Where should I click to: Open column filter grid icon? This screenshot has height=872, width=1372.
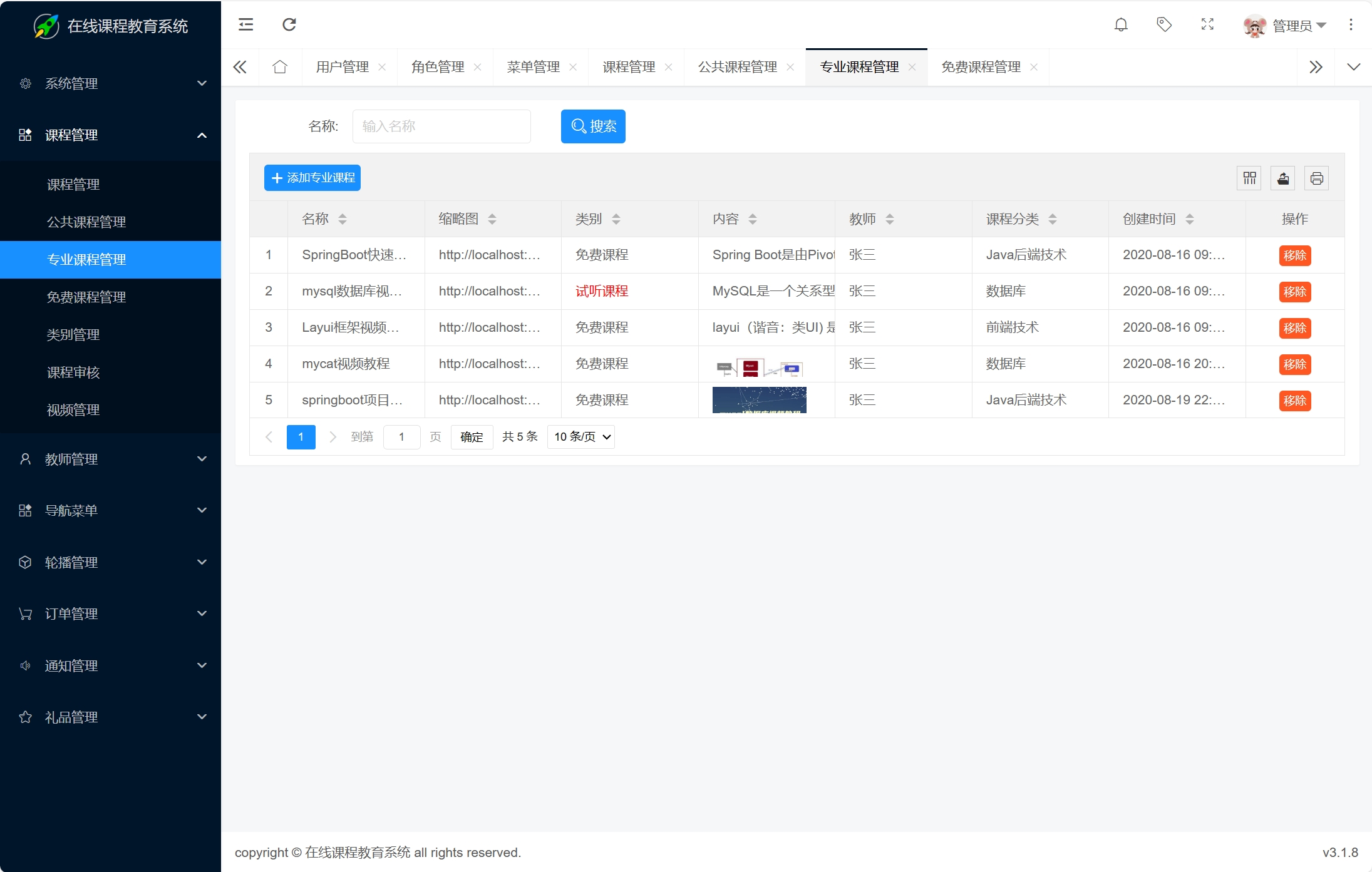(1249, 178)
